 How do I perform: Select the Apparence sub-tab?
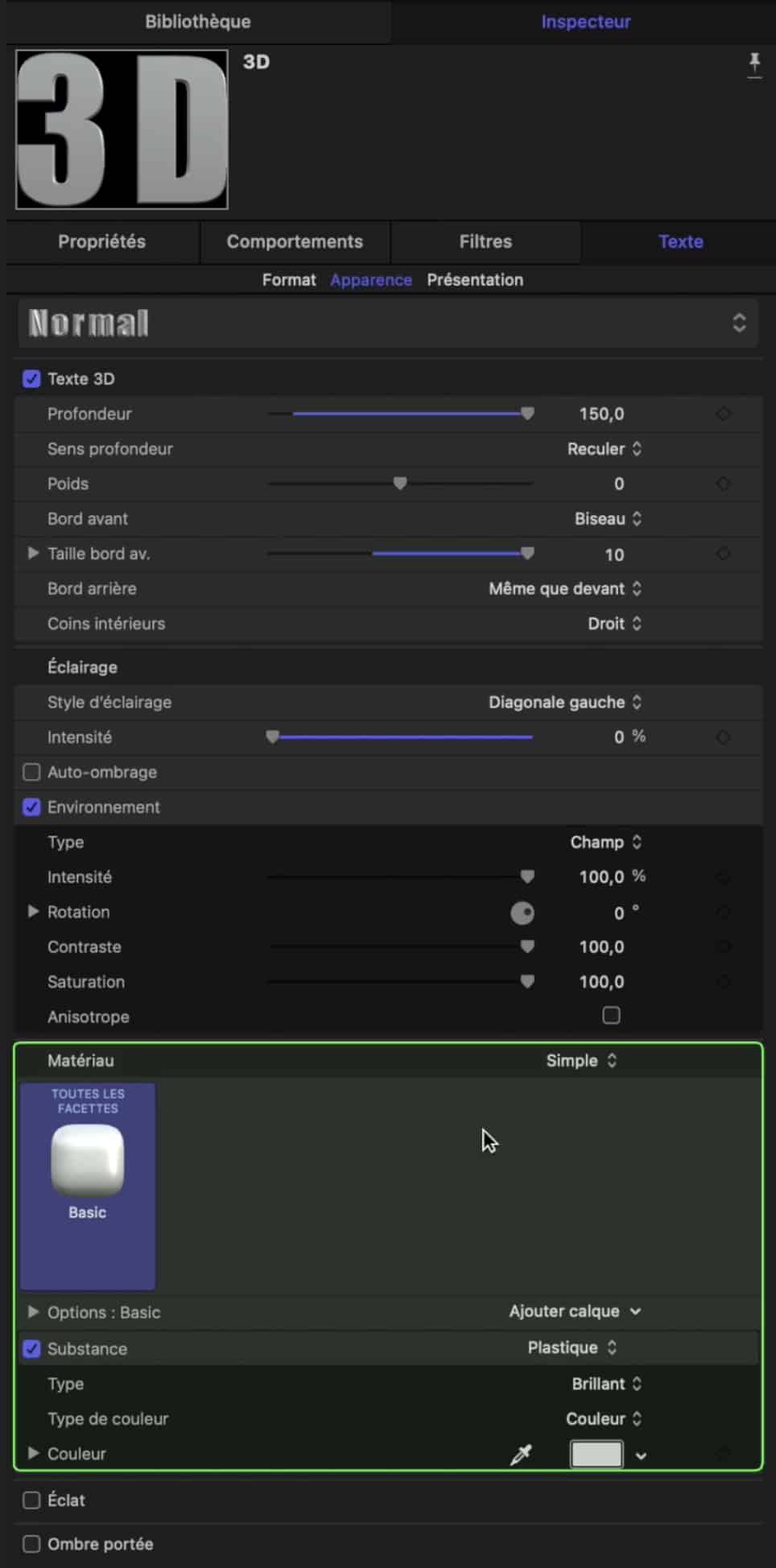click(371, 280)
